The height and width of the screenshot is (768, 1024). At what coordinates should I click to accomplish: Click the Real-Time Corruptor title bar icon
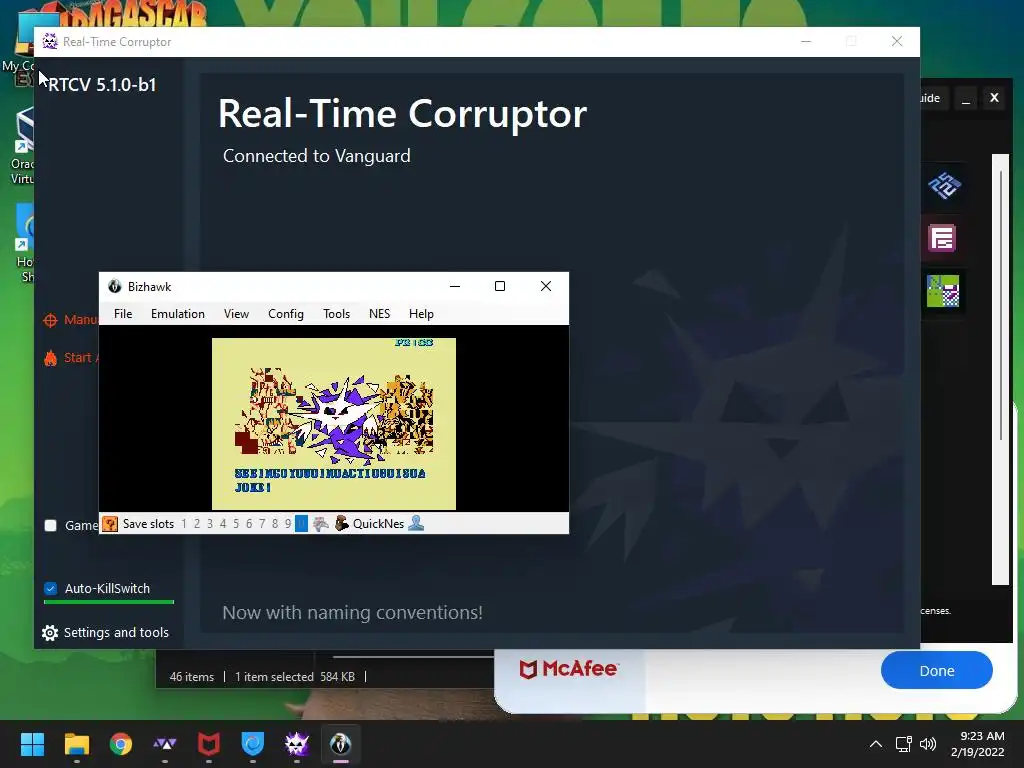(x=50, y=41)
